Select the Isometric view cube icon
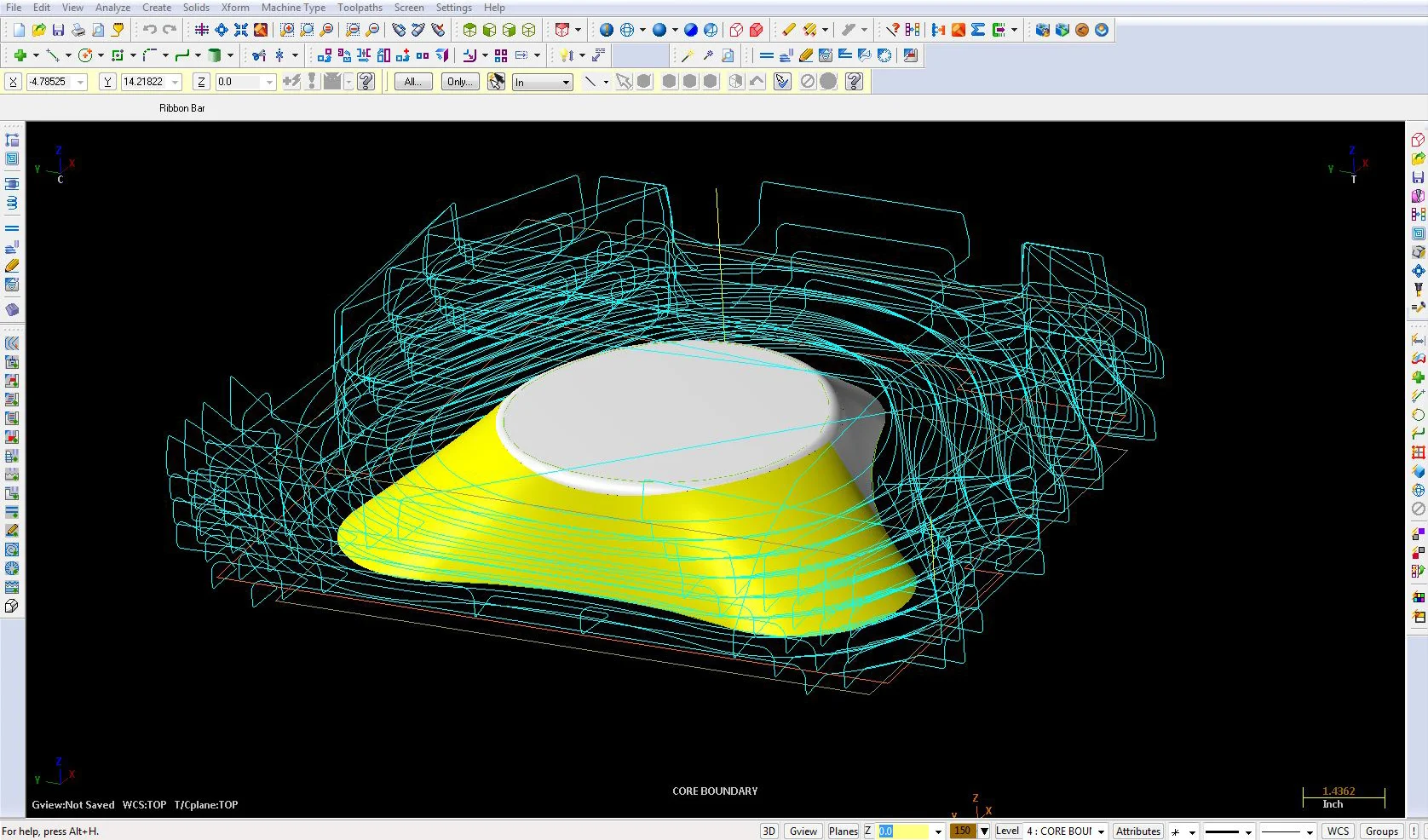1428x840 pixels. (x=529, y=30)
